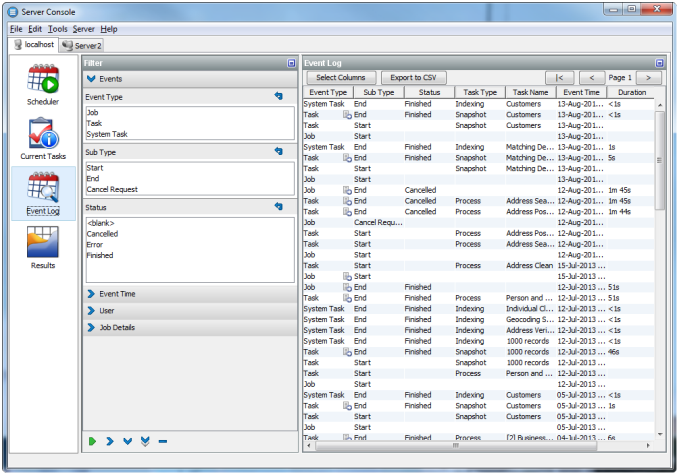Click details icon on Job Start 15-Jul-2013 row

[347, 276]
